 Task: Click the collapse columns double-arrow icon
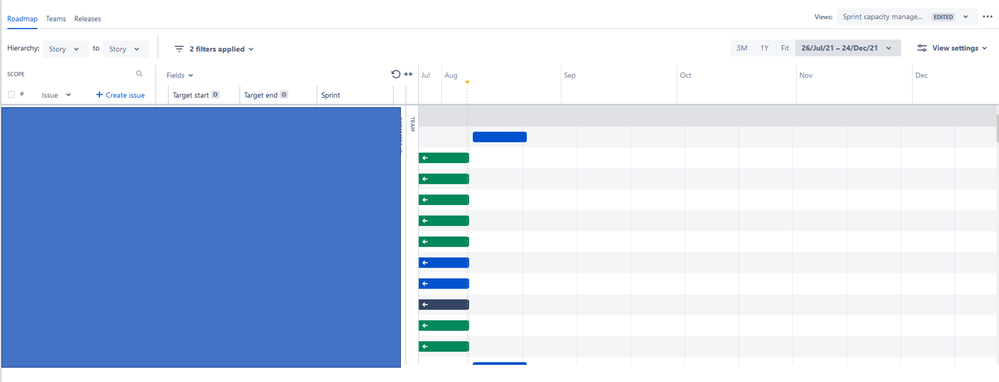[409, 74]
